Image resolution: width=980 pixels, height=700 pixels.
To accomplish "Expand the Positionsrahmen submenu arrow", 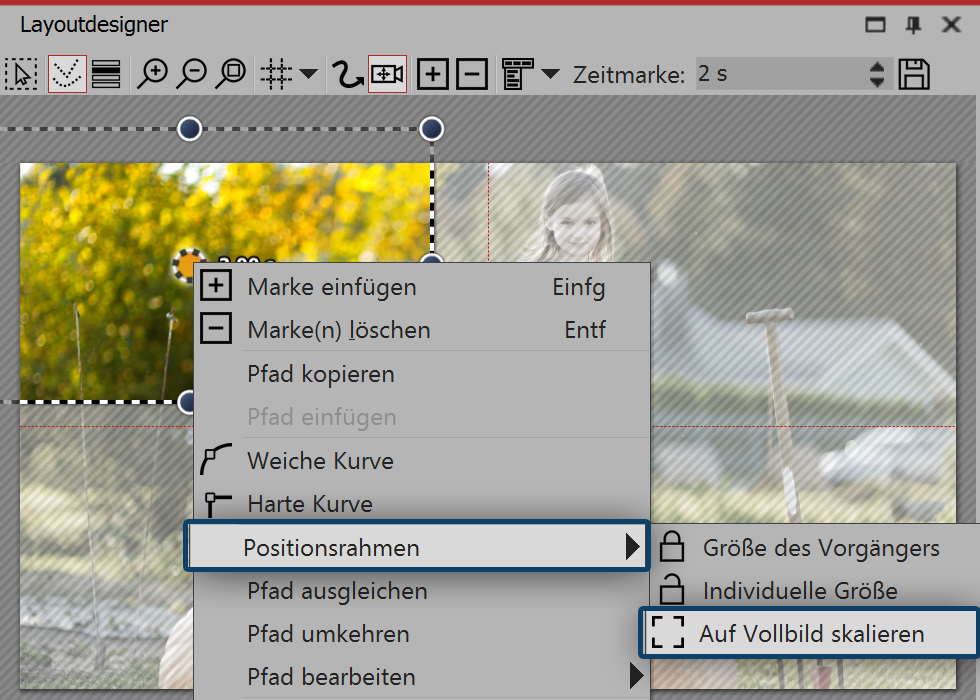I will [x=632, y=547].
